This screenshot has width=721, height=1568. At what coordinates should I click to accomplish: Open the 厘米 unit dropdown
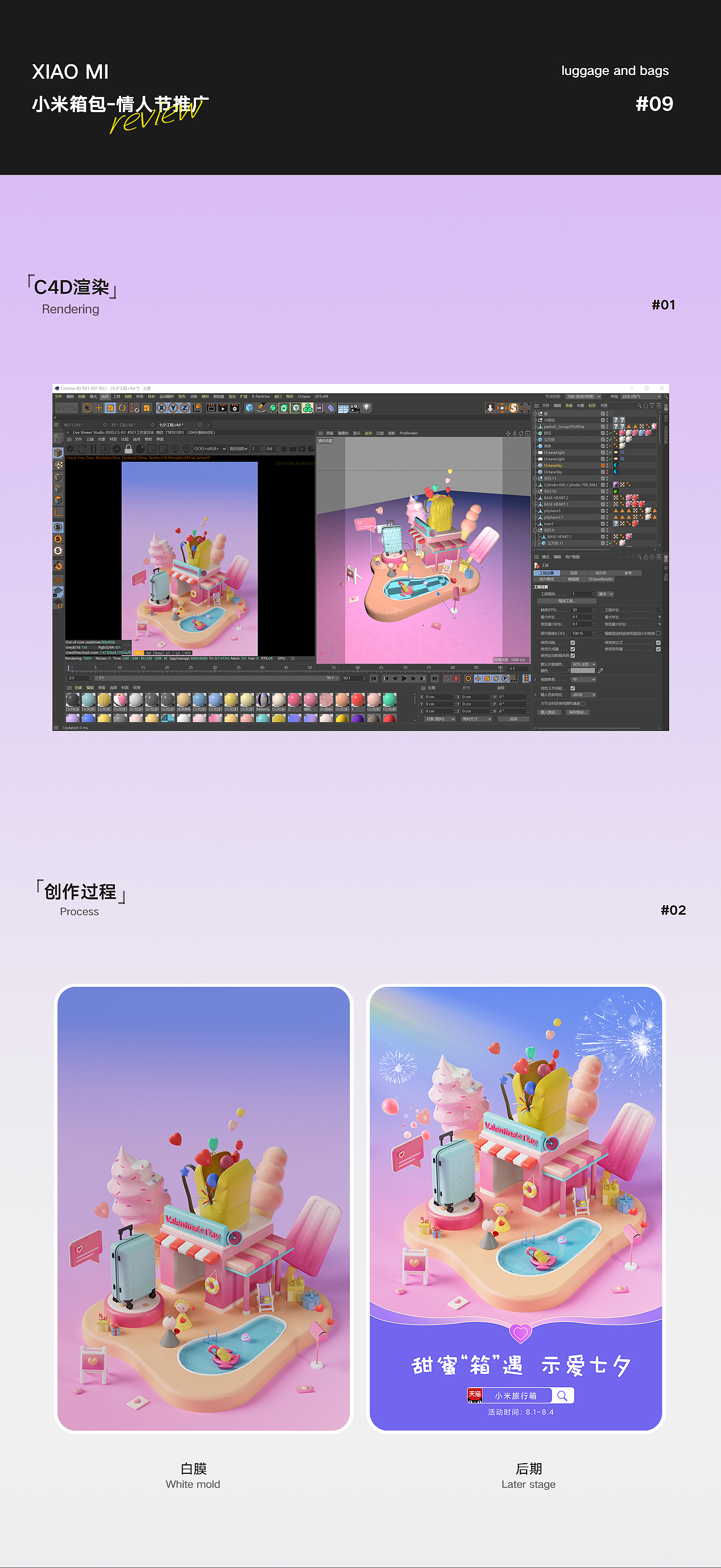pyautogui.click(x=606, y=595)
